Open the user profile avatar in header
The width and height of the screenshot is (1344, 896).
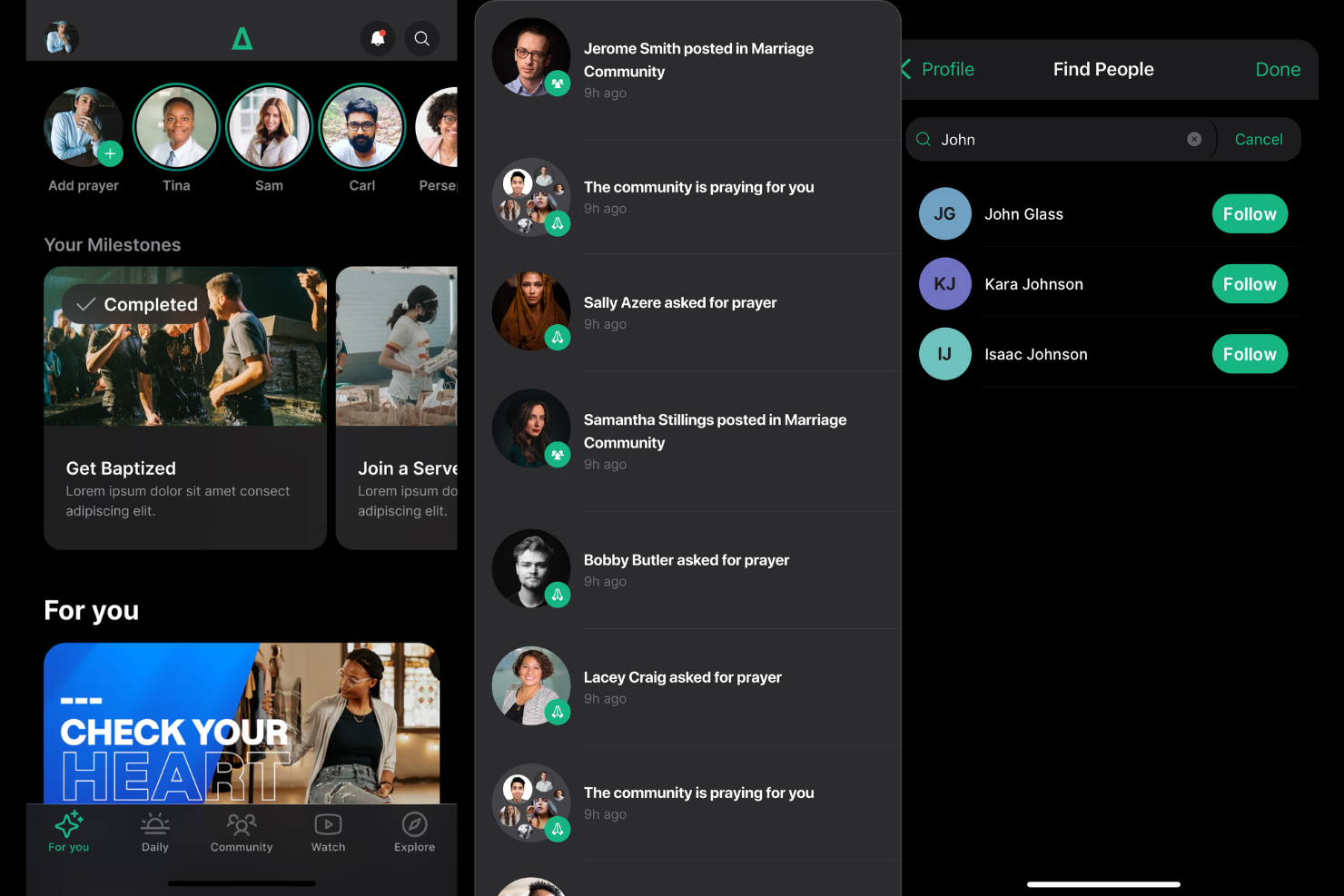[62, 38]
